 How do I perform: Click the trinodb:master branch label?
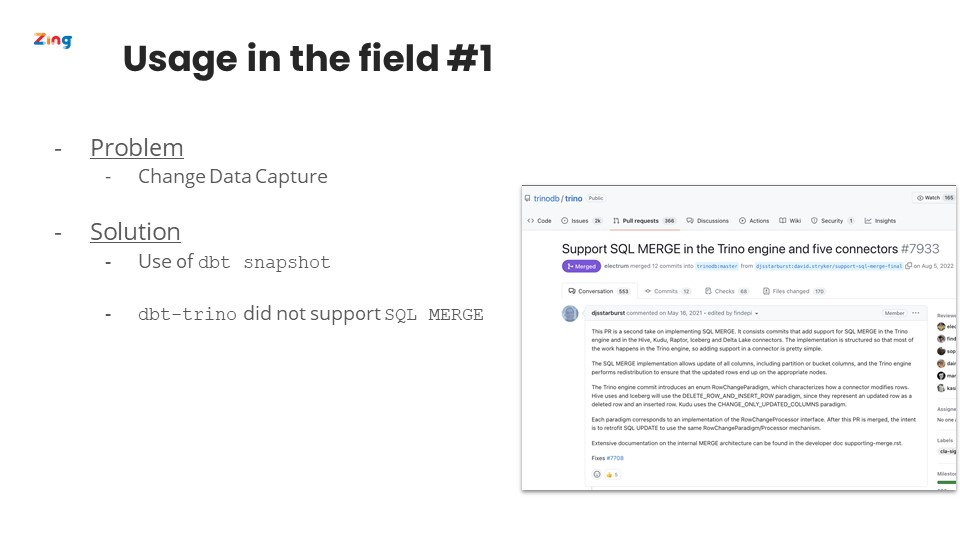tap(717, 266)
